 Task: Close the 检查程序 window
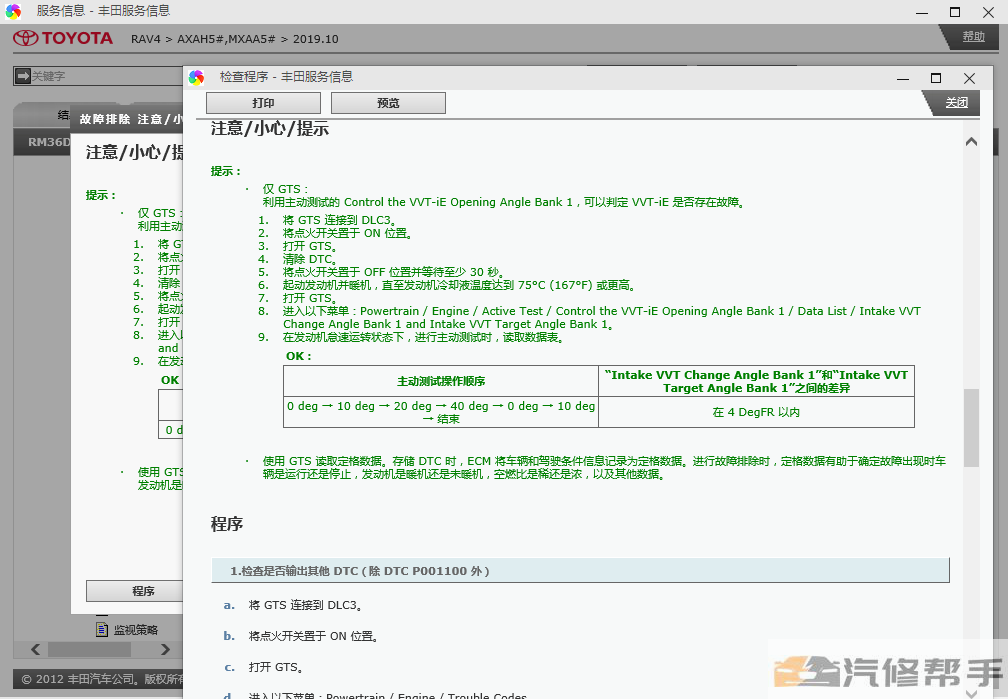point(969,78)
